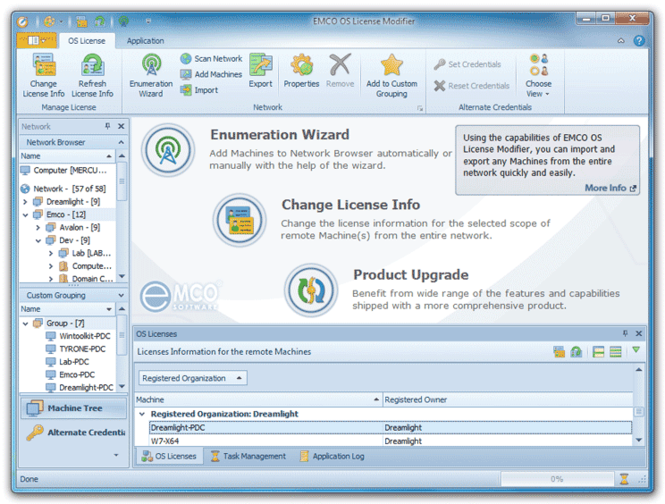Collapse the Emco - [12] node

25,215
